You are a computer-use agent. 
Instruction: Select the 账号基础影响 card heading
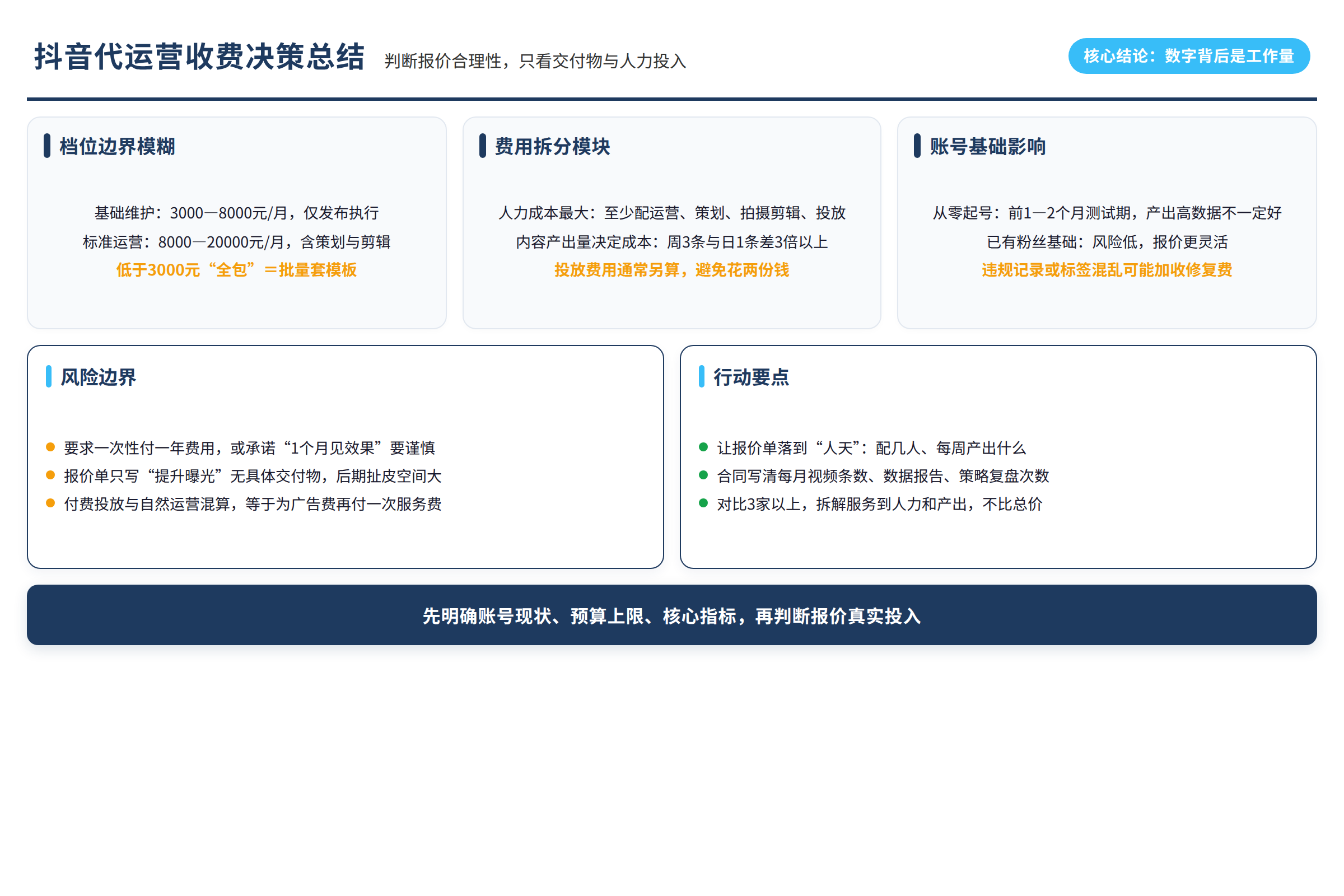987,146
